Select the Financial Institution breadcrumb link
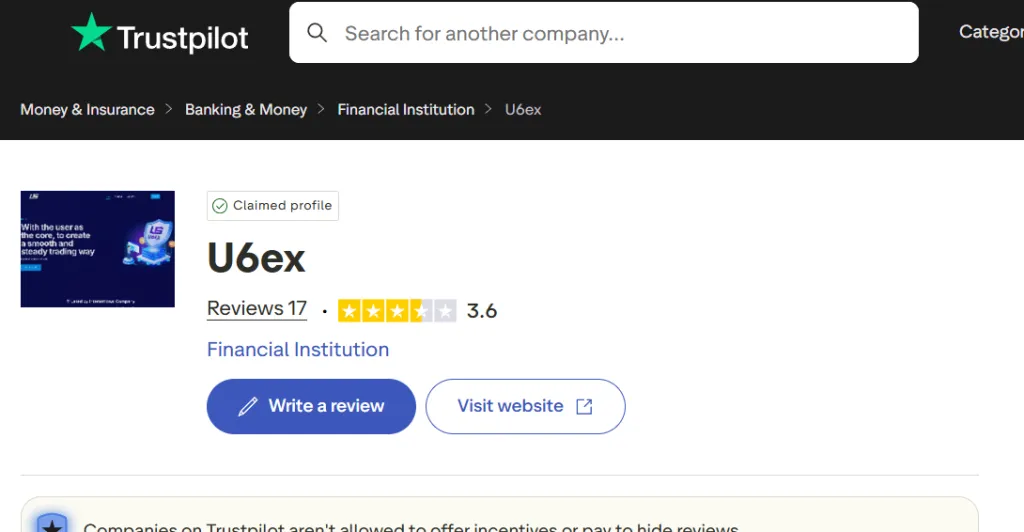This screenshot has height=532, width=1024. coord(406,109)
